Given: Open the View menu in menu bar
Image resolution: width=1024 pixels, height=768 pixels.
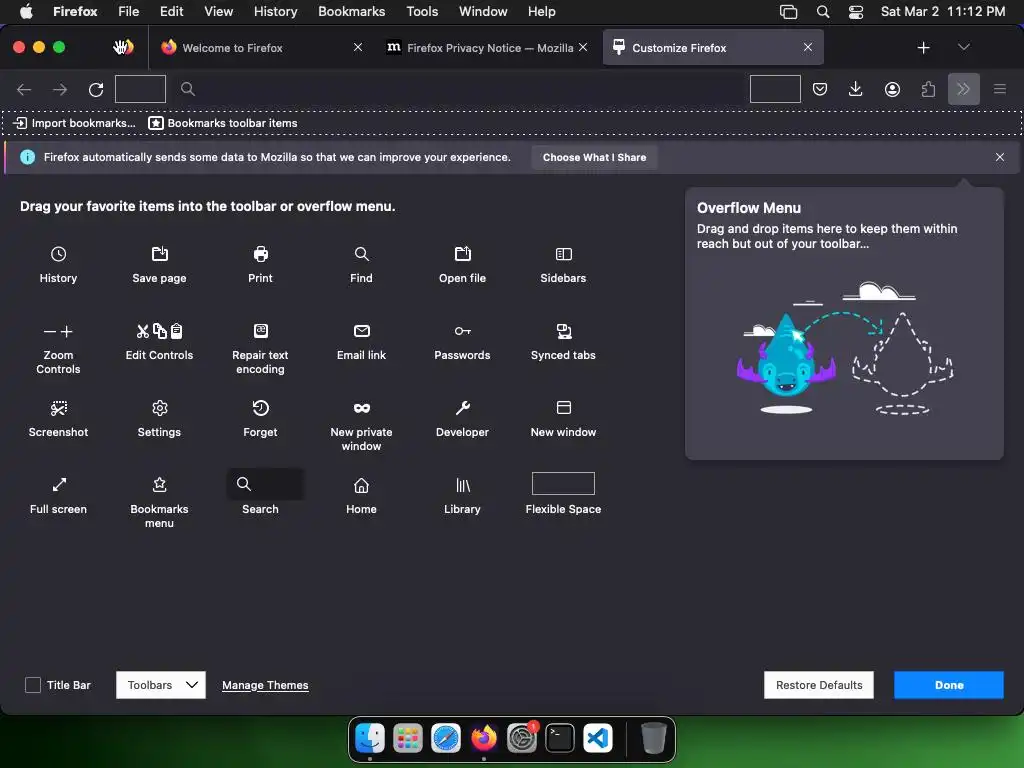Looking at the screenshot, I should click(x=218, y=11).
